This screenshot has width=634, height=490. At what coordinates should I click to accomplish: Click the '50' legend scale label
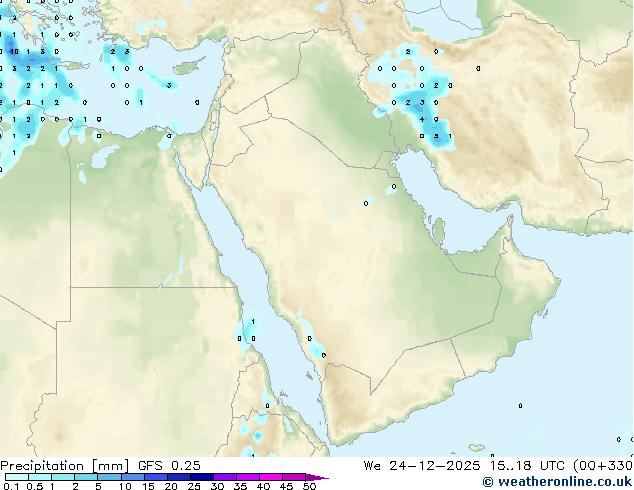(309, 486)
